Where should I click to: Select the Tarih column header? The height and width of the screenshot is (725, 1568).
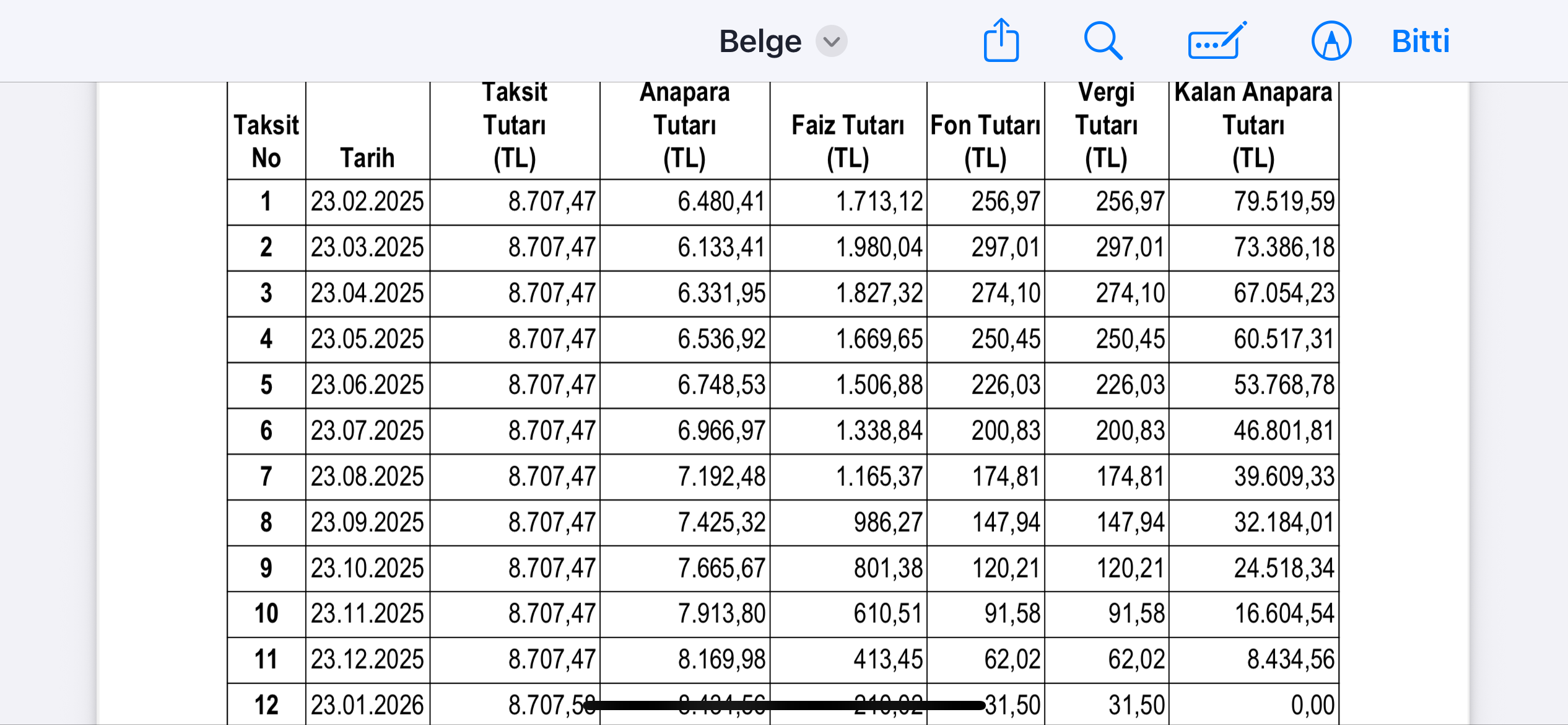click(x=367, y=157)
